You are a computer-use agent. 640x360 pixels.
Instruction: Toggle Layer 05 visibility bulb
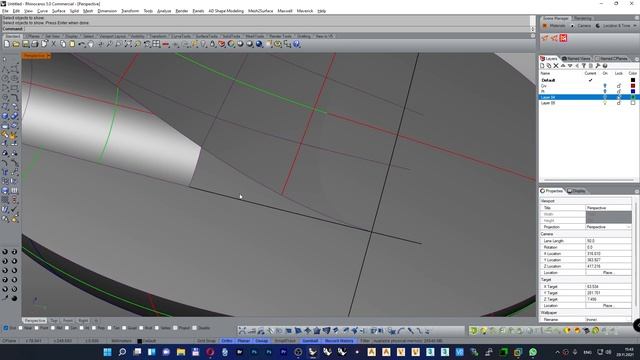click(x=605, y=103)
